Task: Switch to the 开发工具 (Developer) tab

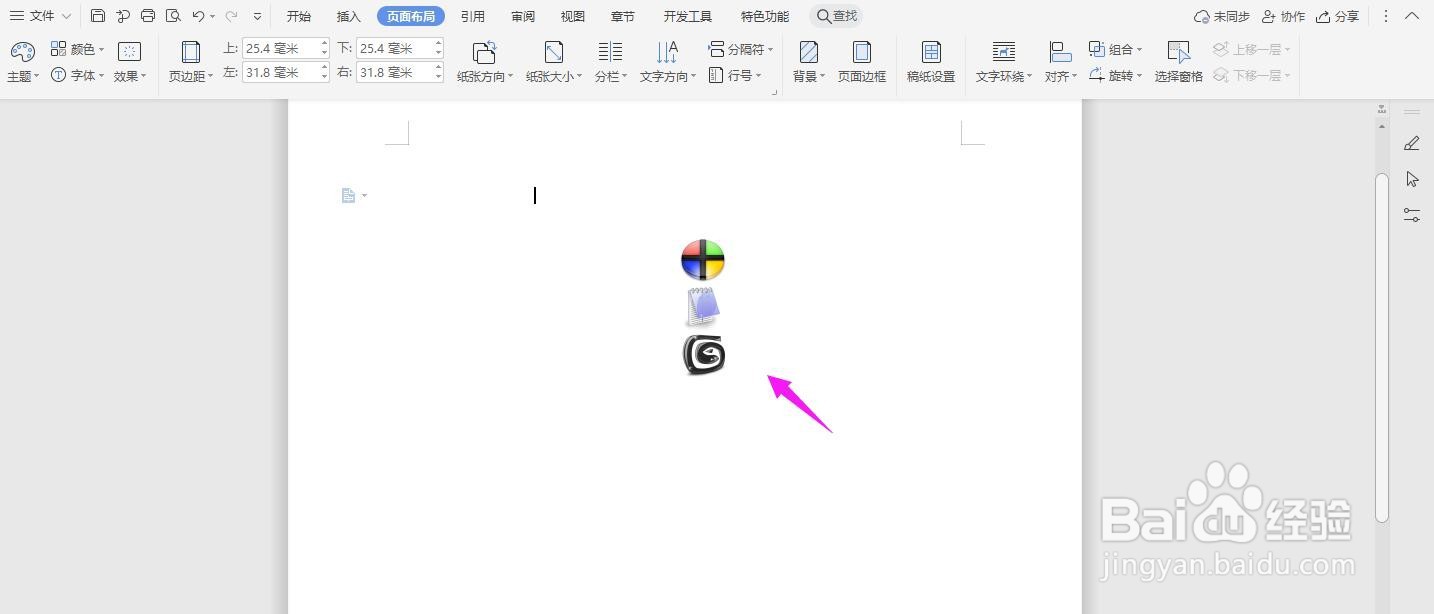Action: (x=688, y=16)
